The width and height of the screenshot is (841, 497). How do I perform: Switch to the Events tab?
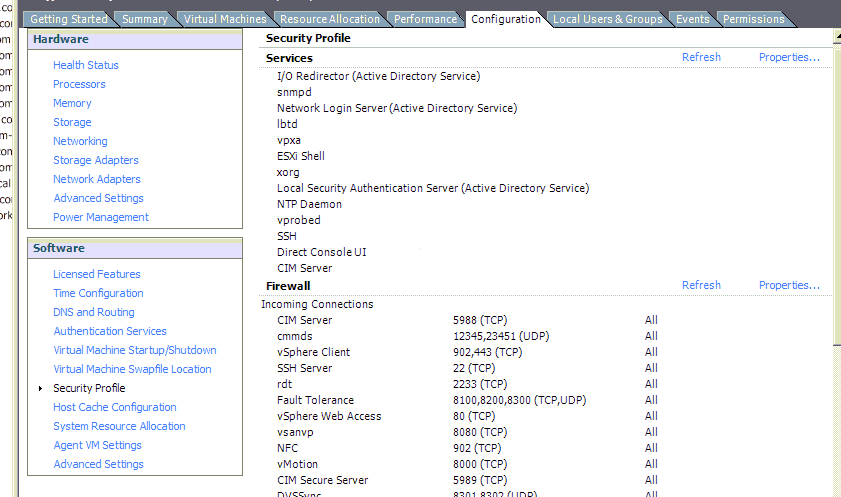(692, 19)
